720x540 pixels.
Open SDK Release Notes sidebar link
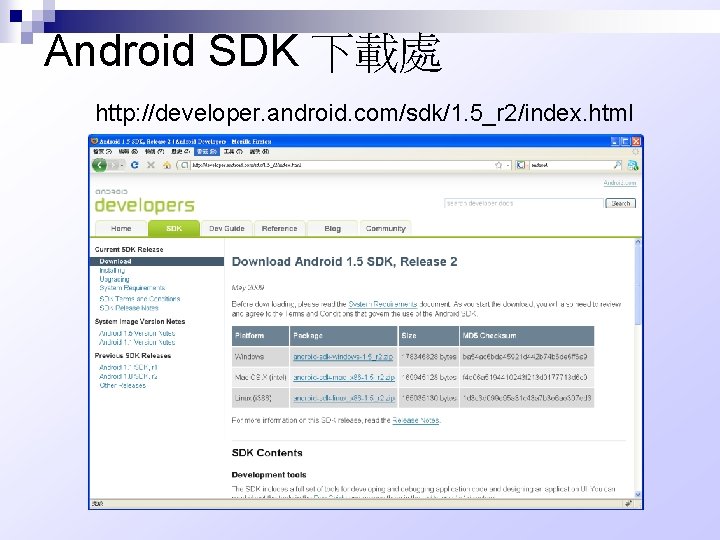129,308
